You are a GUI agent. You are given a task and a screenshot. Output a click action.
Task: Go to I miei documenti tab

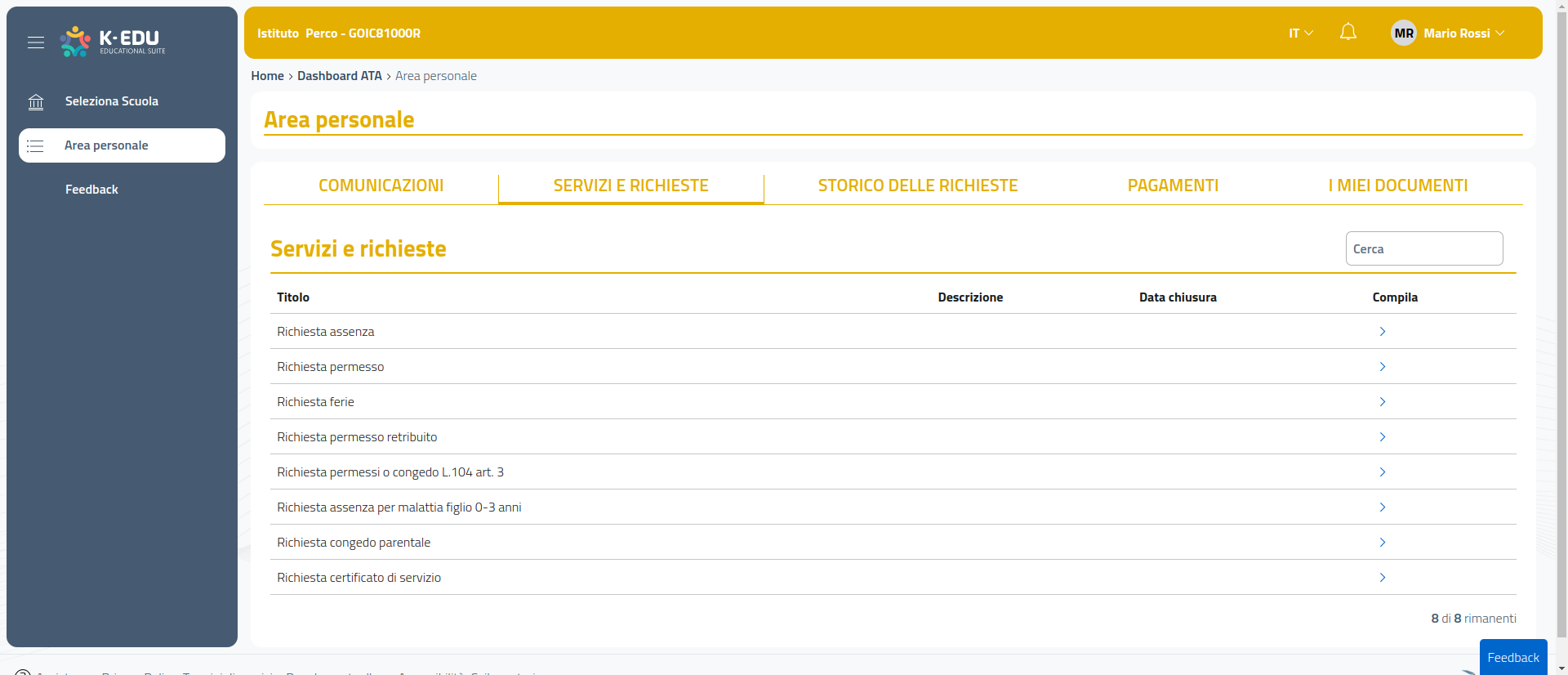pos(1397,186)
